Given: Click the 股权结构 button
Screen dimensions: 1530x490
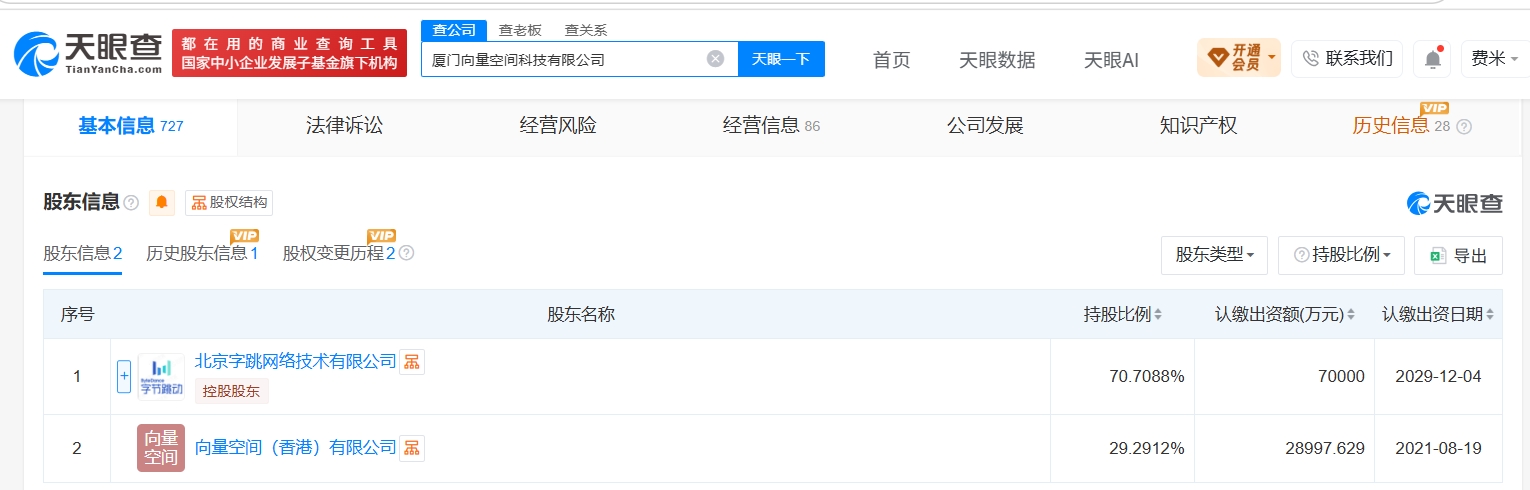Looking at the screenshot, I should (x=229, y=203).
